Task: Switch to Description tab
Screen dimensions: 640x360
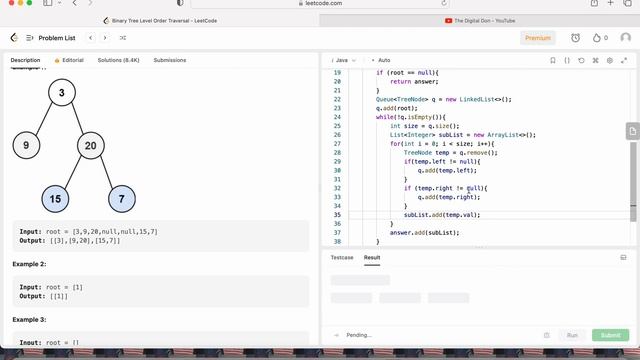Action: click(x=25, y=60)
